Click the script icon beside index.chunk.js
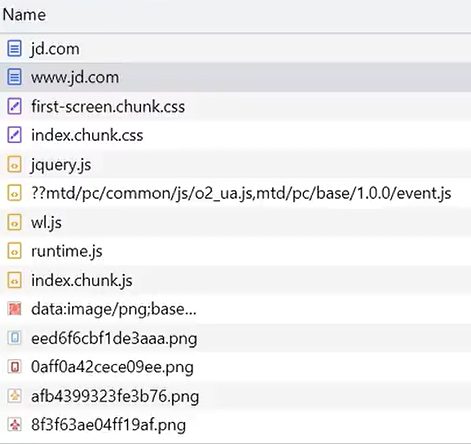Image resolution: width=471 pixels, height=444 pixels. click(14, 280)
